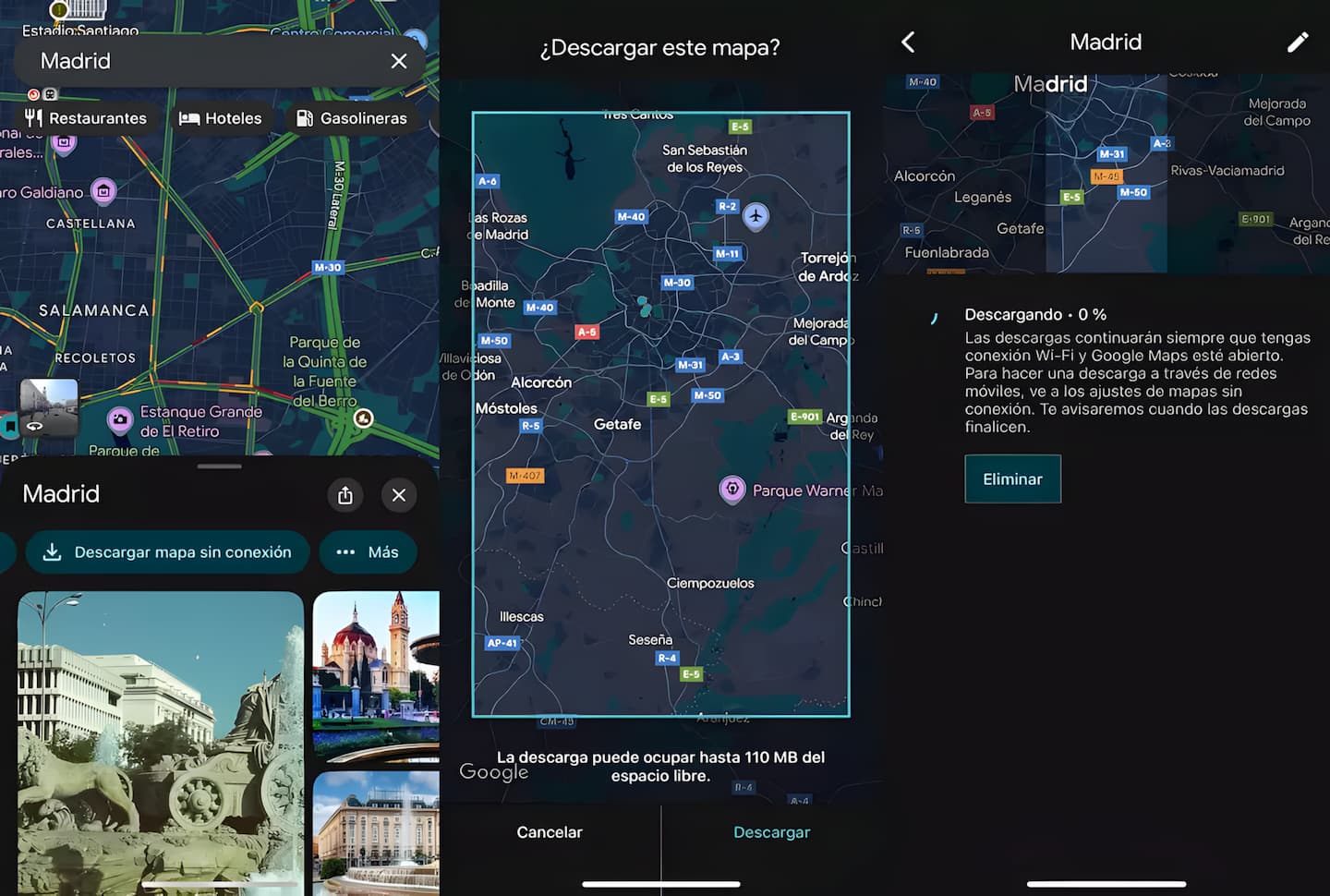Tap the Parque de la Quinta marker icon
Screen dimensions: 1330x896
coord(364,418)
